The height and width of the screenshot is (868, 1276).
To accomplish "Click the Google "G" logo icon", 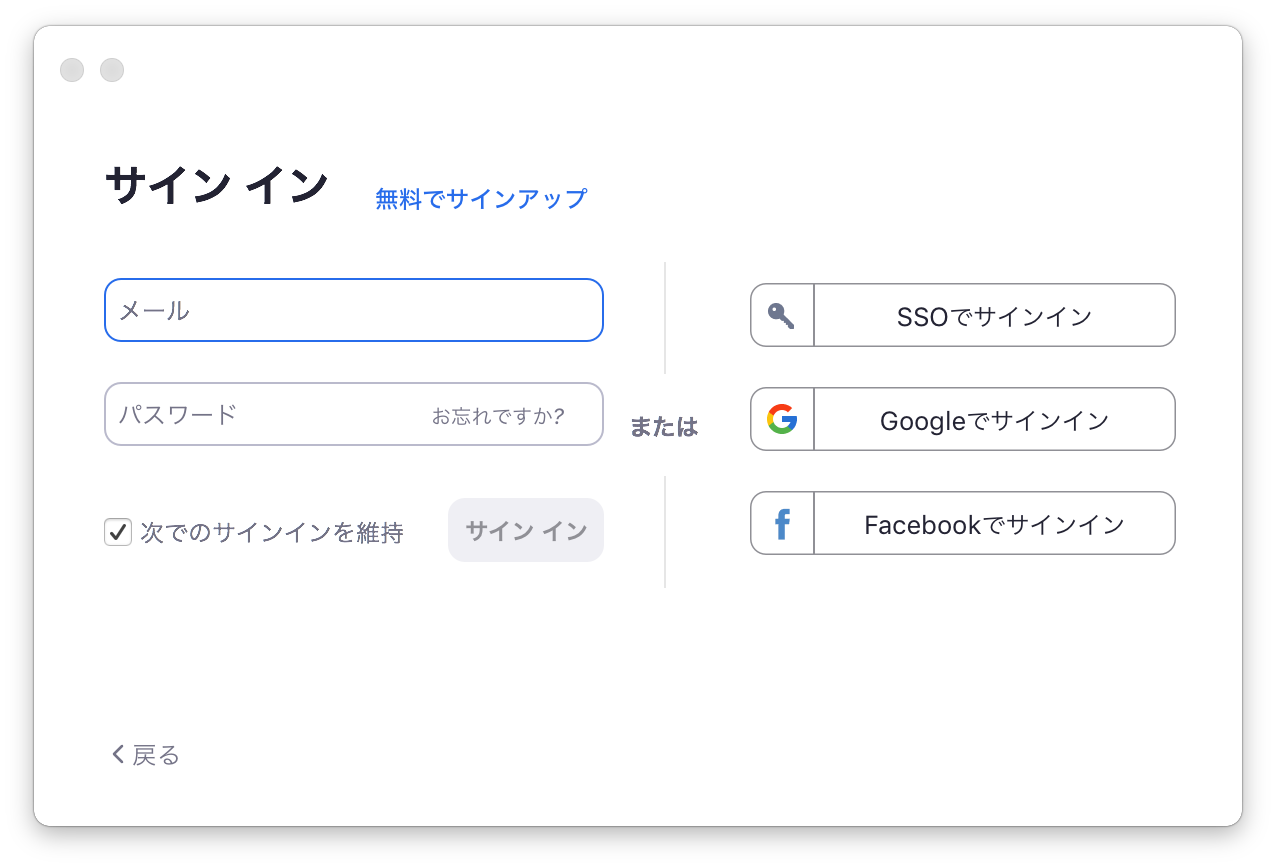I will click(781, 419).
